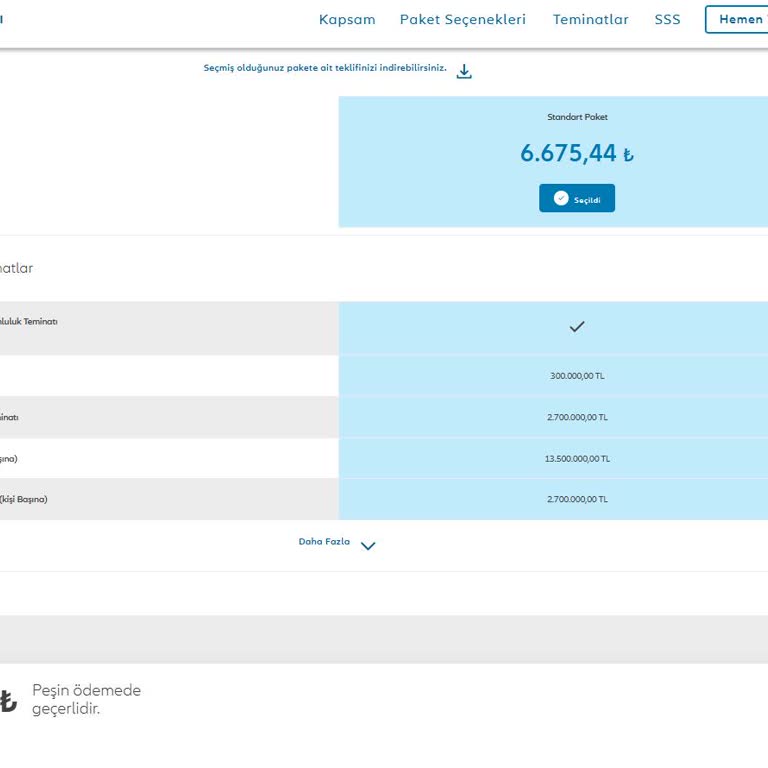Click the Standart Paket title
The width and height of the screenshot is (768, 768).
(577, 117)
